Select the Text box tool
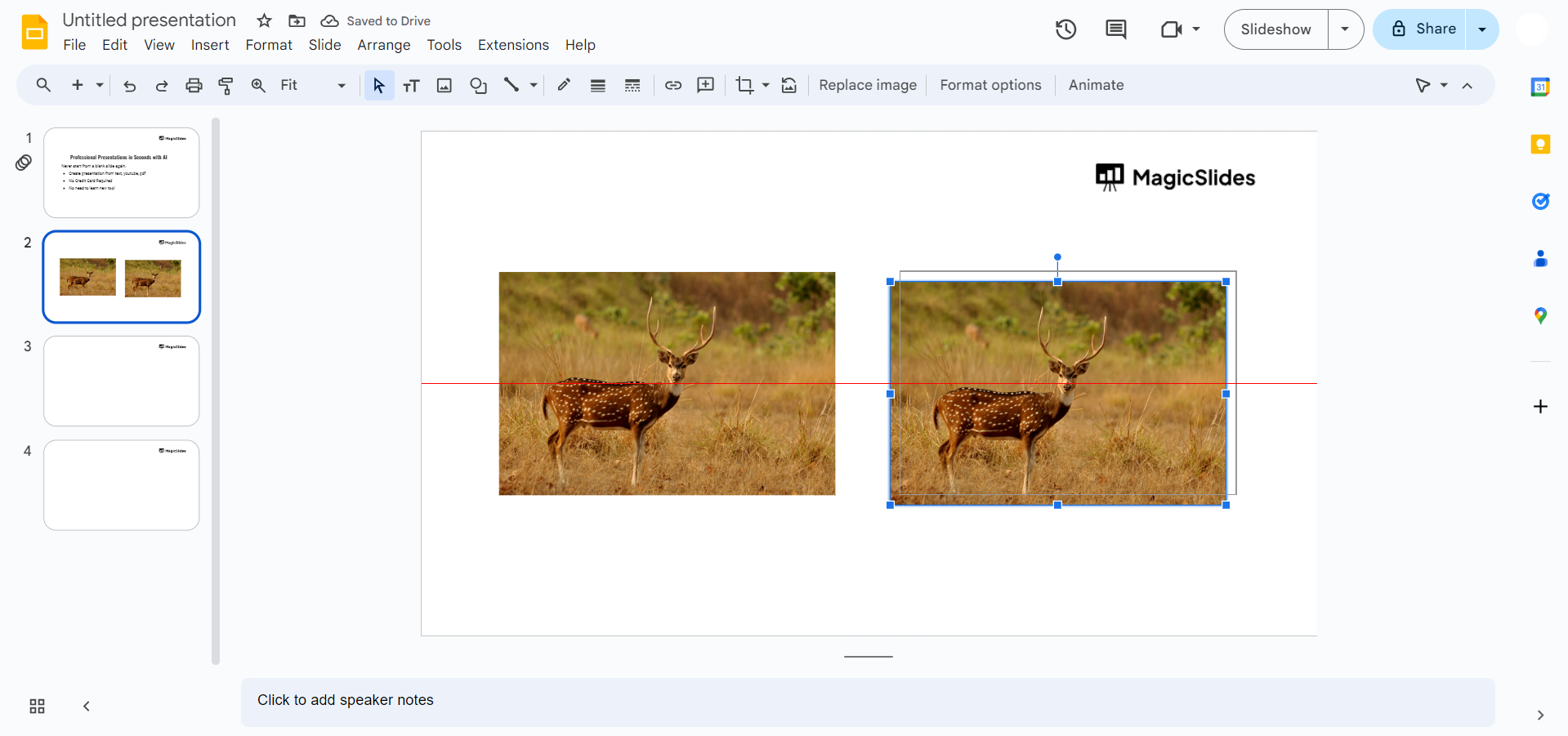Viewport: 1568px width, 736px height. coord(411,85)
